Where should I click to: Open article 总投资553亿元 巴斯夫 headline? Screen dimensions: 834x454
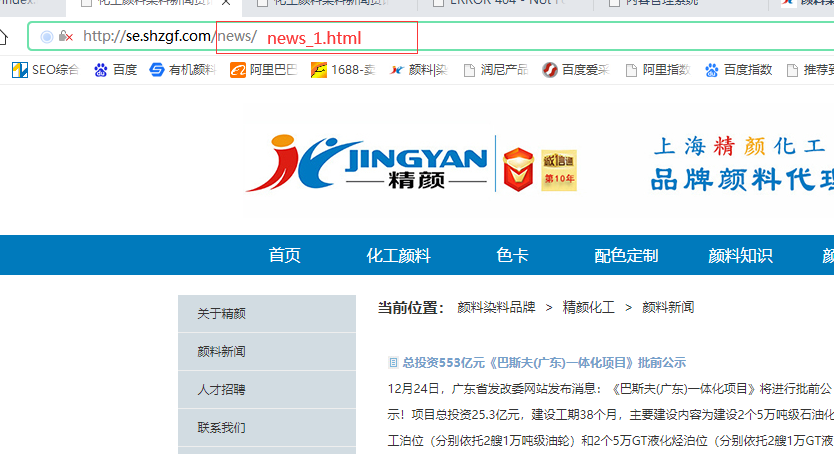click(x=544, y=363)
